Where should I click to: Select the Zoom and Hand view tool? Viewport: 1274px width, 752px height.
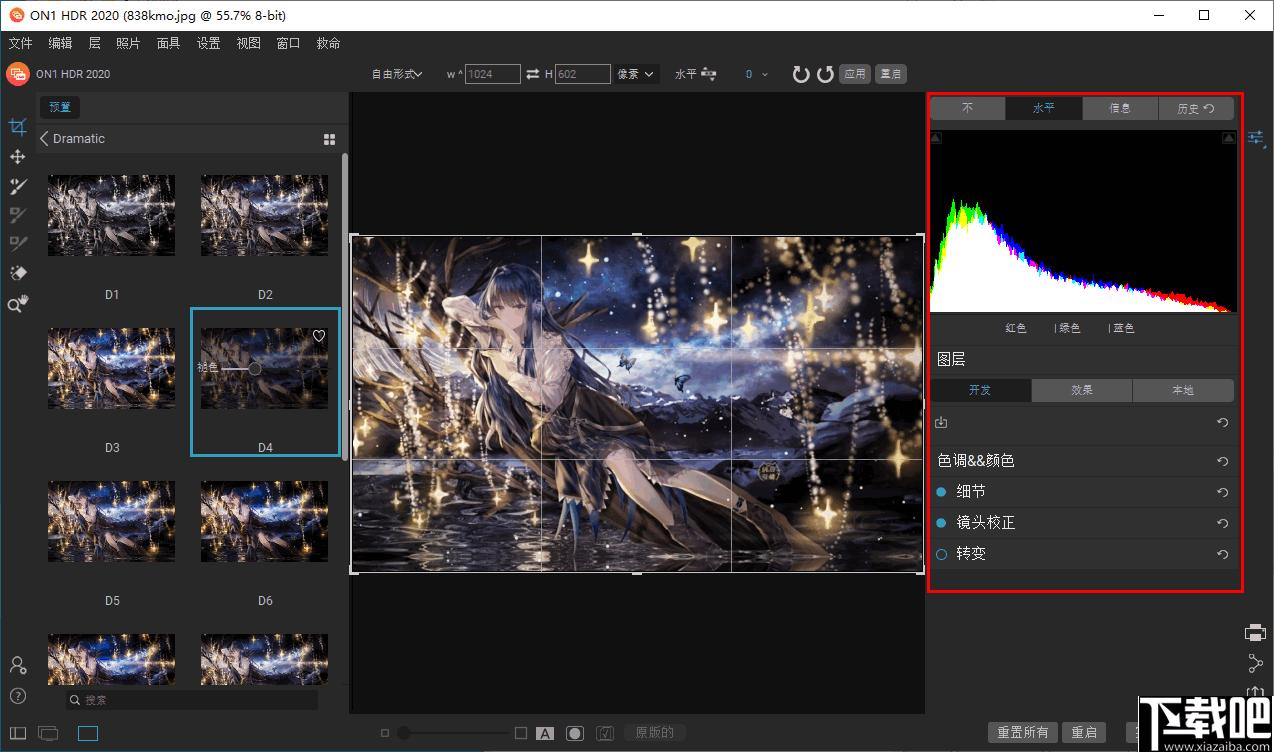(17, 304)
